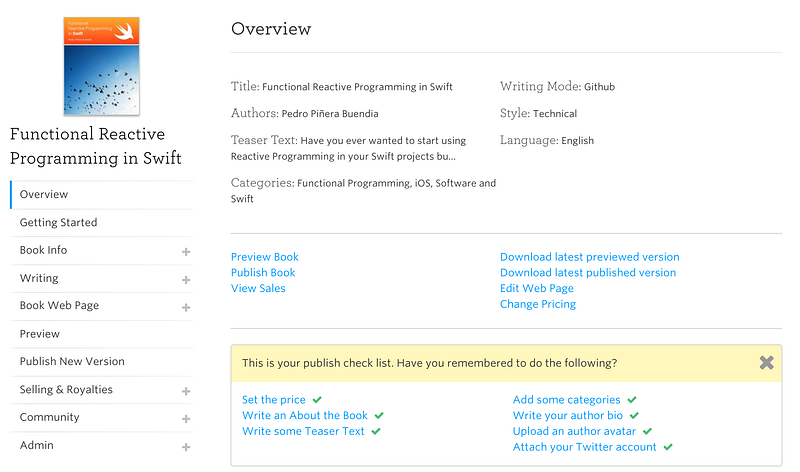Click the Preview Book link
Screen dimensions: 800x472
pos(264,257)
